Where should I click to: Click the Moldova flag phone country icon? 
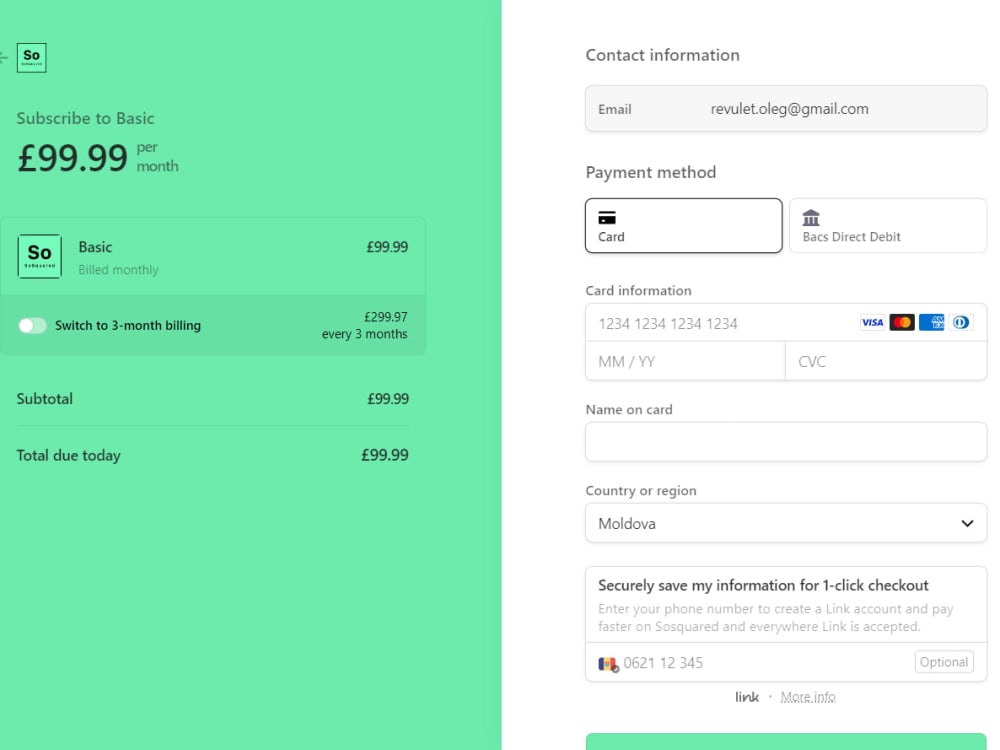point(608,664)
